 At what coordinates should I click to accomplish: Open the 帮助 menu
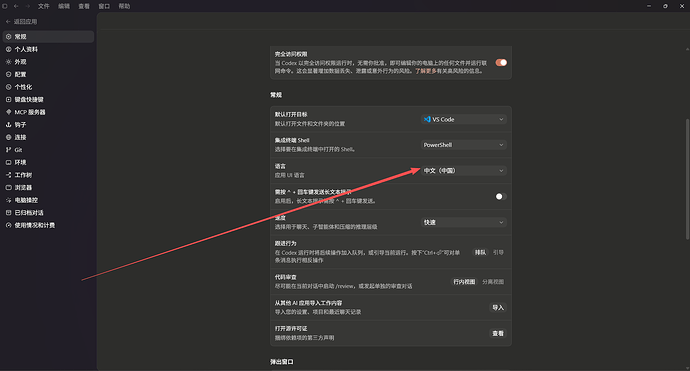124,6
